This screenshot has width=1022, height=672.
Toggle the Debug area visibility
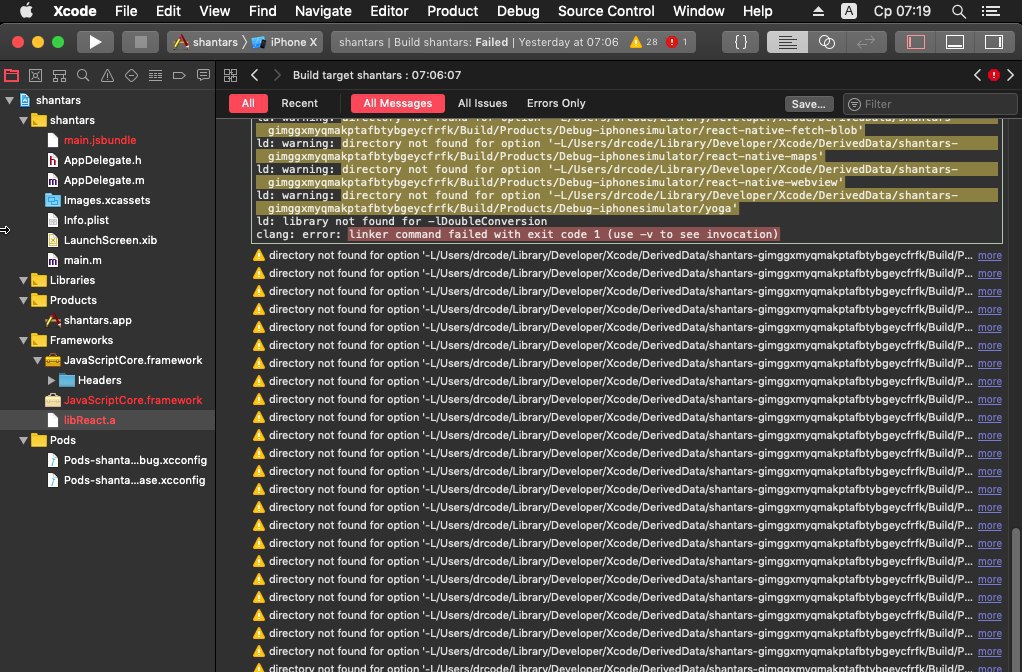click(x=955, y=42)
